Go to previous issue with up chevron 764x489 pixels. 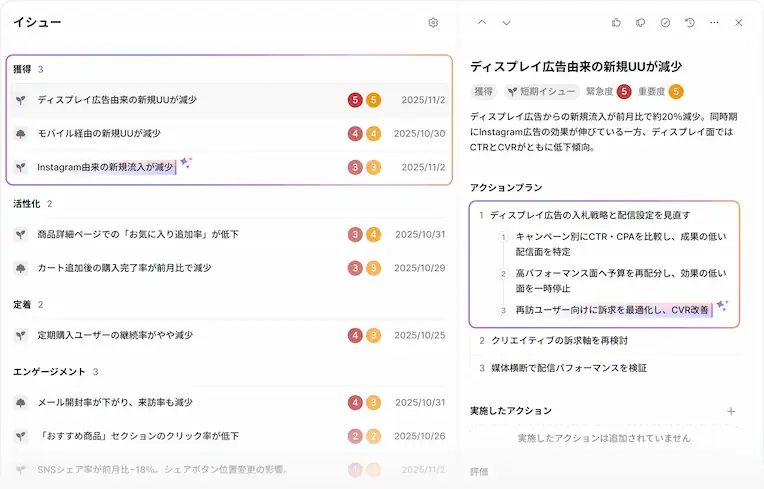pos(482,22)
